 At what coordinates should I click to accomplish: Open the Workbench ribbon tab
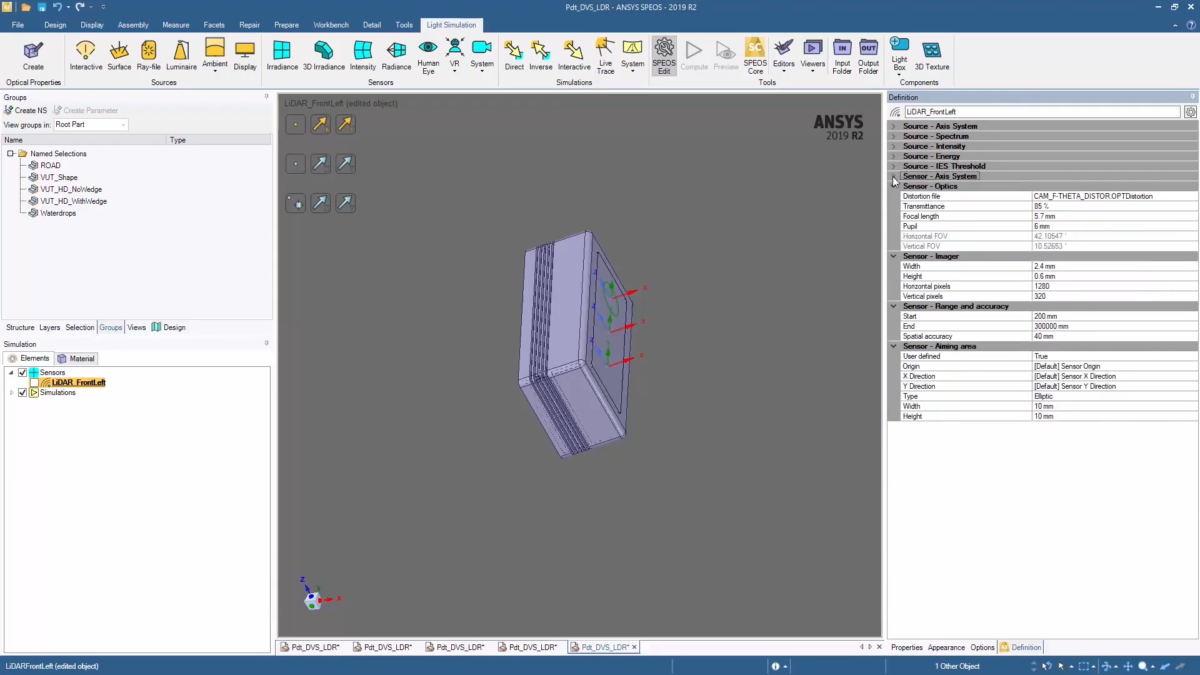pos(331,25)
